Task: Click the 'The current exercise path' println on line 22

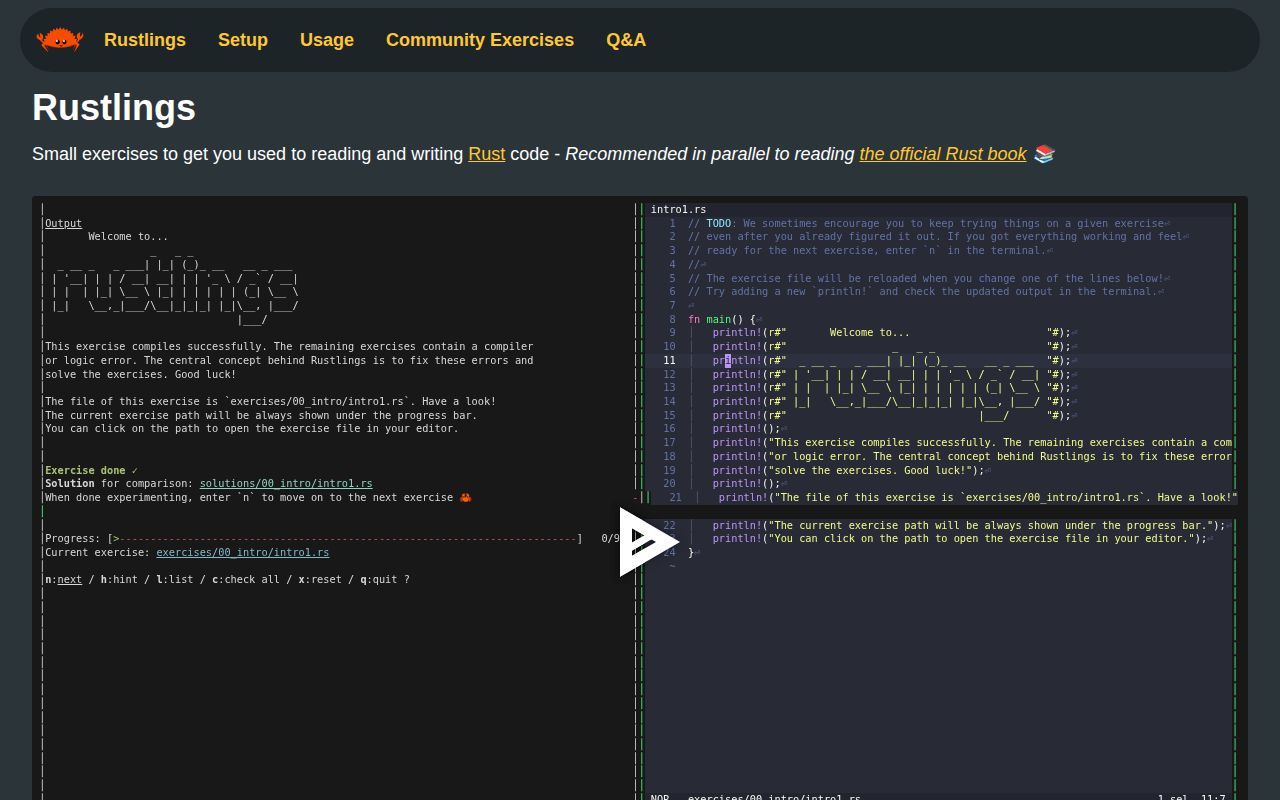Action: point(968,525)
